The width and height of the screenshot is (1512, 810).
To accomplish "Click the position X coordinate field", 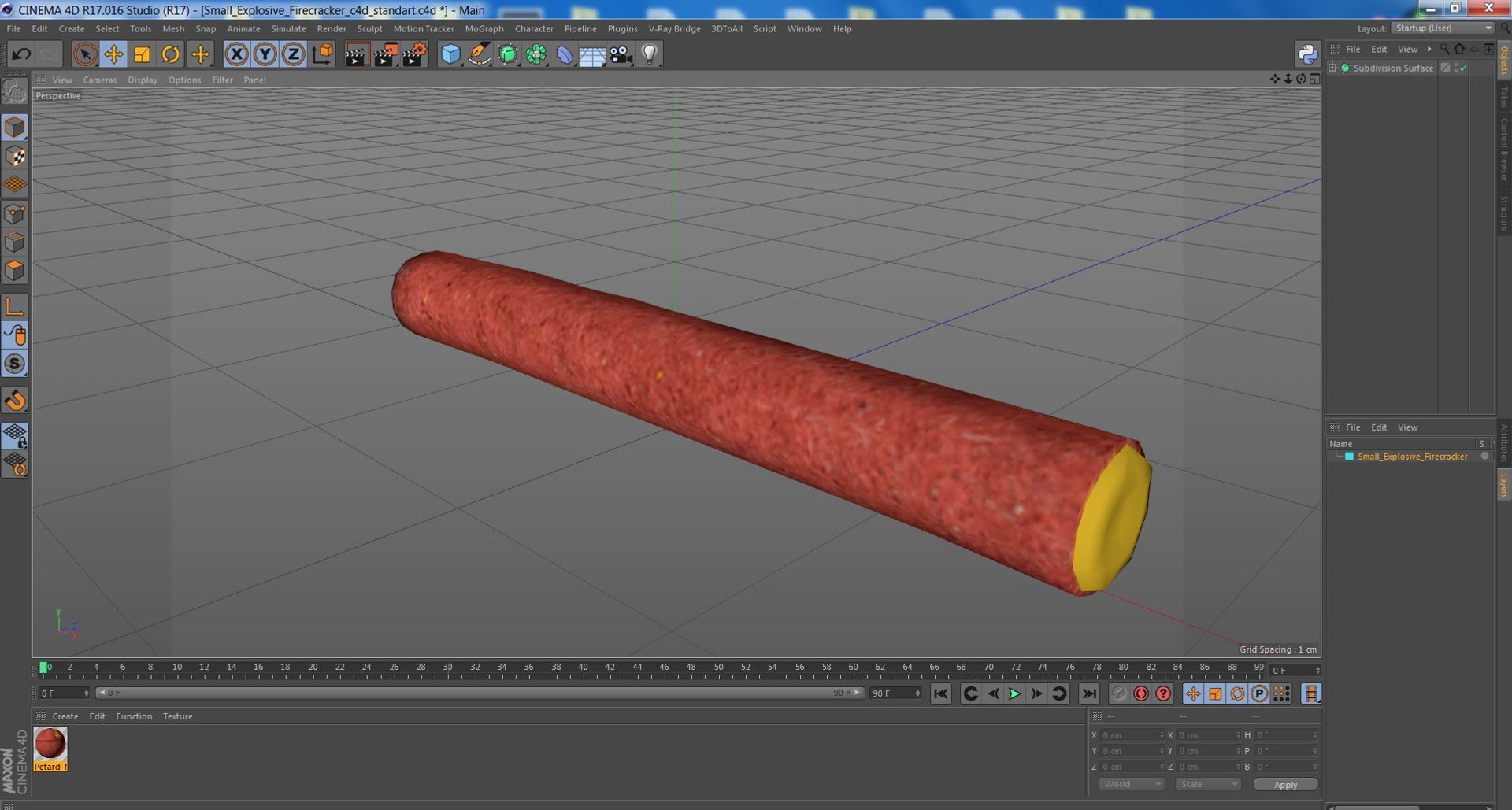I will click(1131, 735).
